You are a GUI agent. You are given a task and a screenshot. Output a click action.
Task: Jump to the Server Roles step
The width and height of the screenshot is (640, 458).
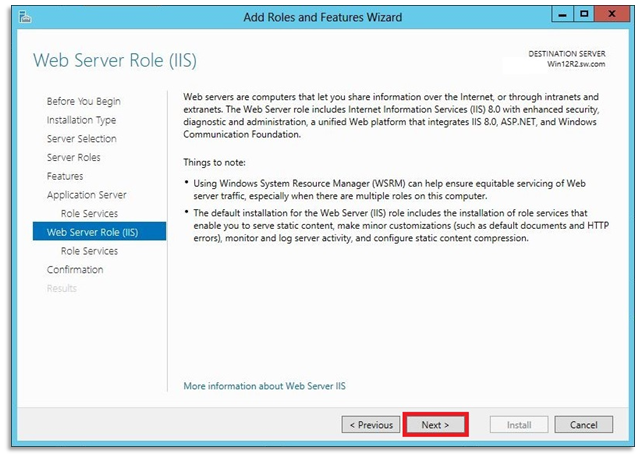(x=73, y=158)
